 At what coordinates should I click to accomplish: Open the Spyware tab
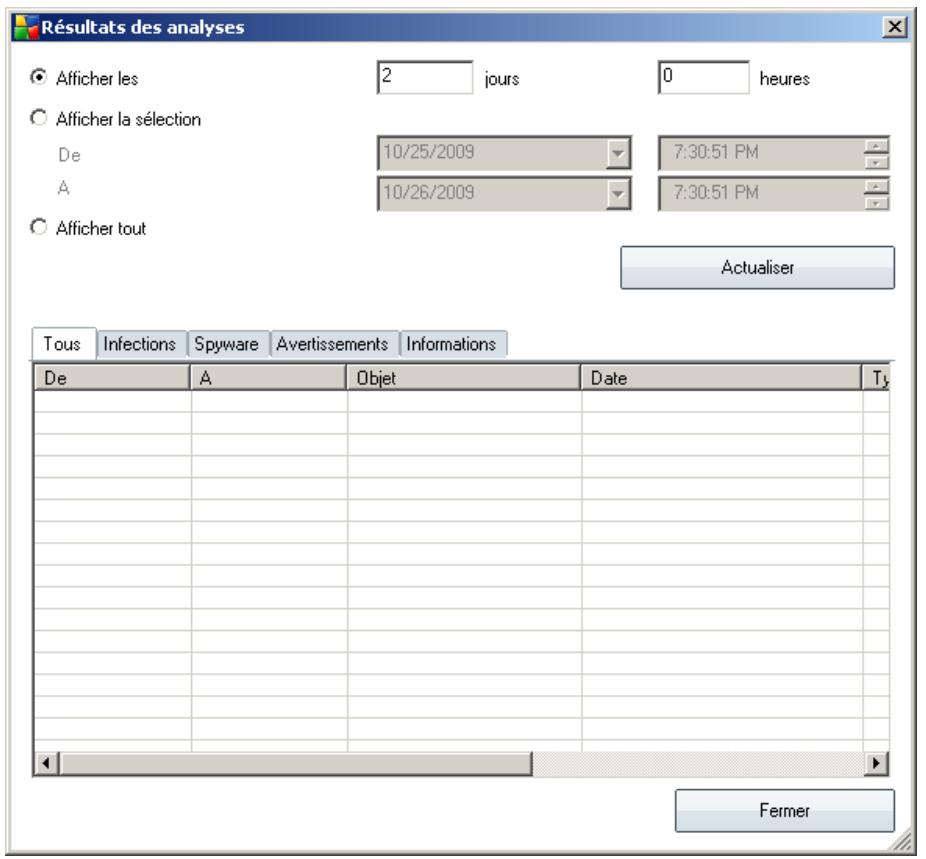pos(227,344)
